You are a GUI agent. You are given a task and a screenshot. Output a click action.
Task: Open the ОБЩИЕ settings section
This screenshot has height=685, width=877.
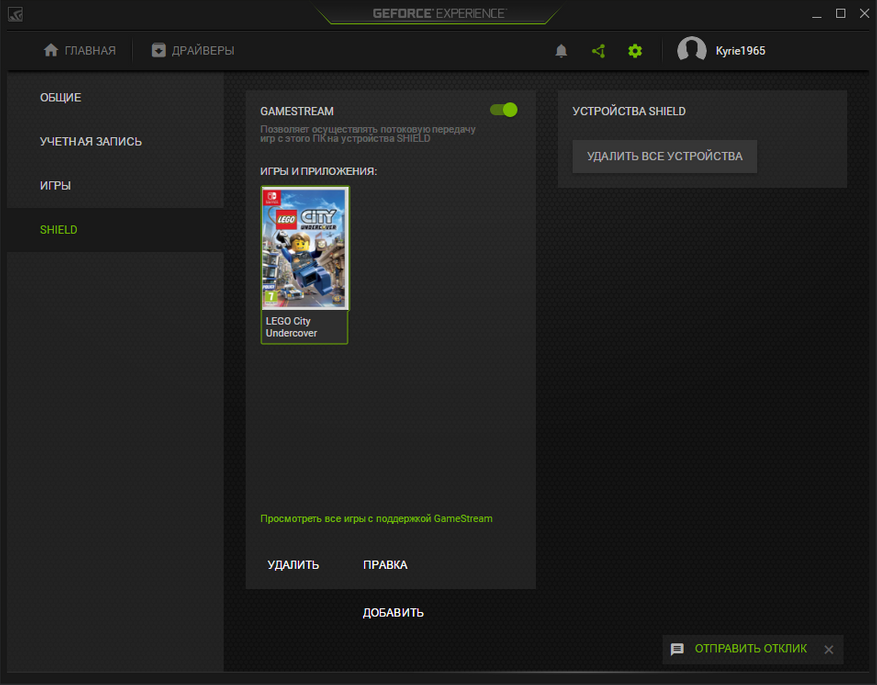pyautogui.click(x=115, y=98)
